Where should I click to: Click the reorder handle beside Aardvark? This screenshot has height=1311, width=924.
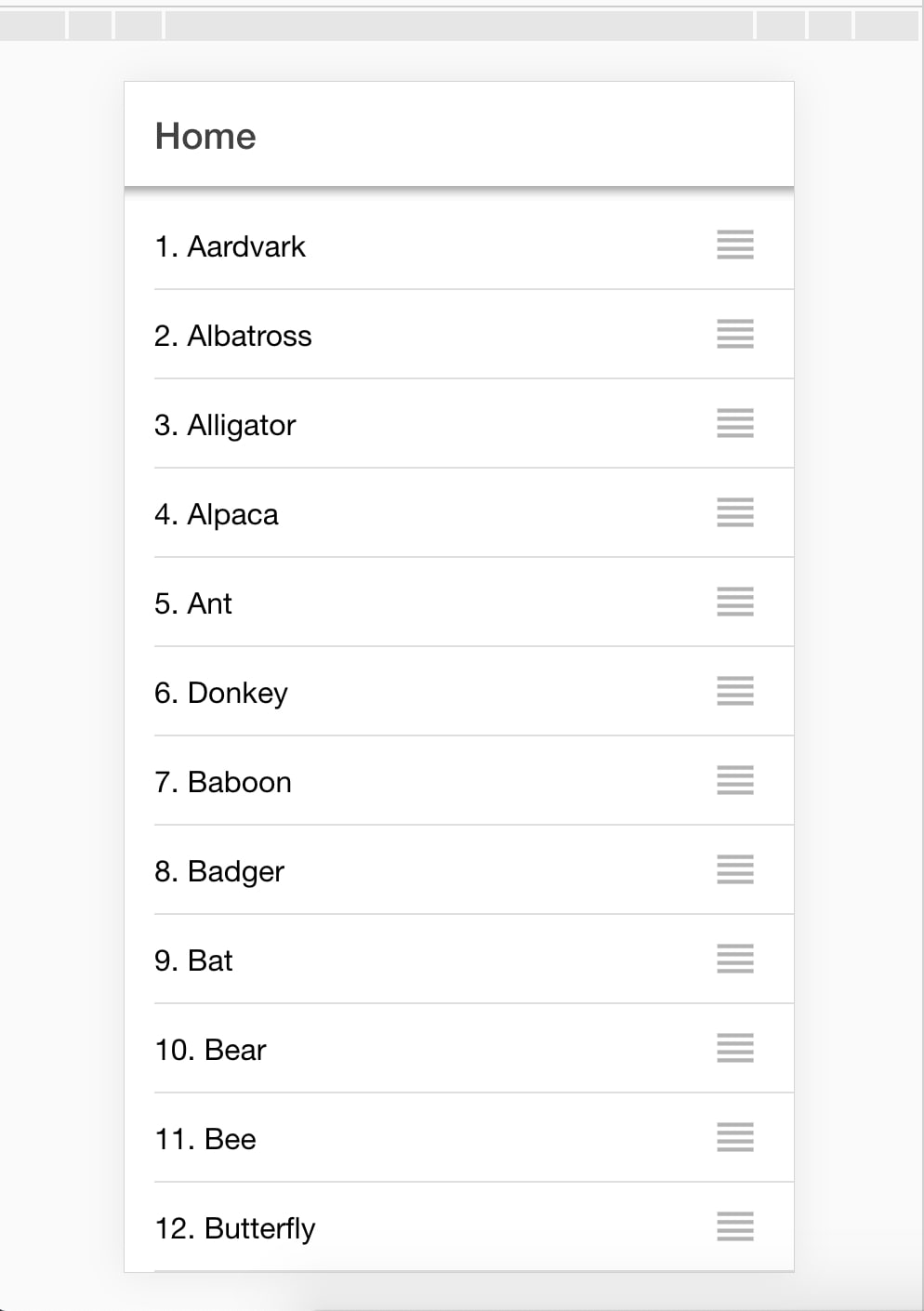point(735,245)
